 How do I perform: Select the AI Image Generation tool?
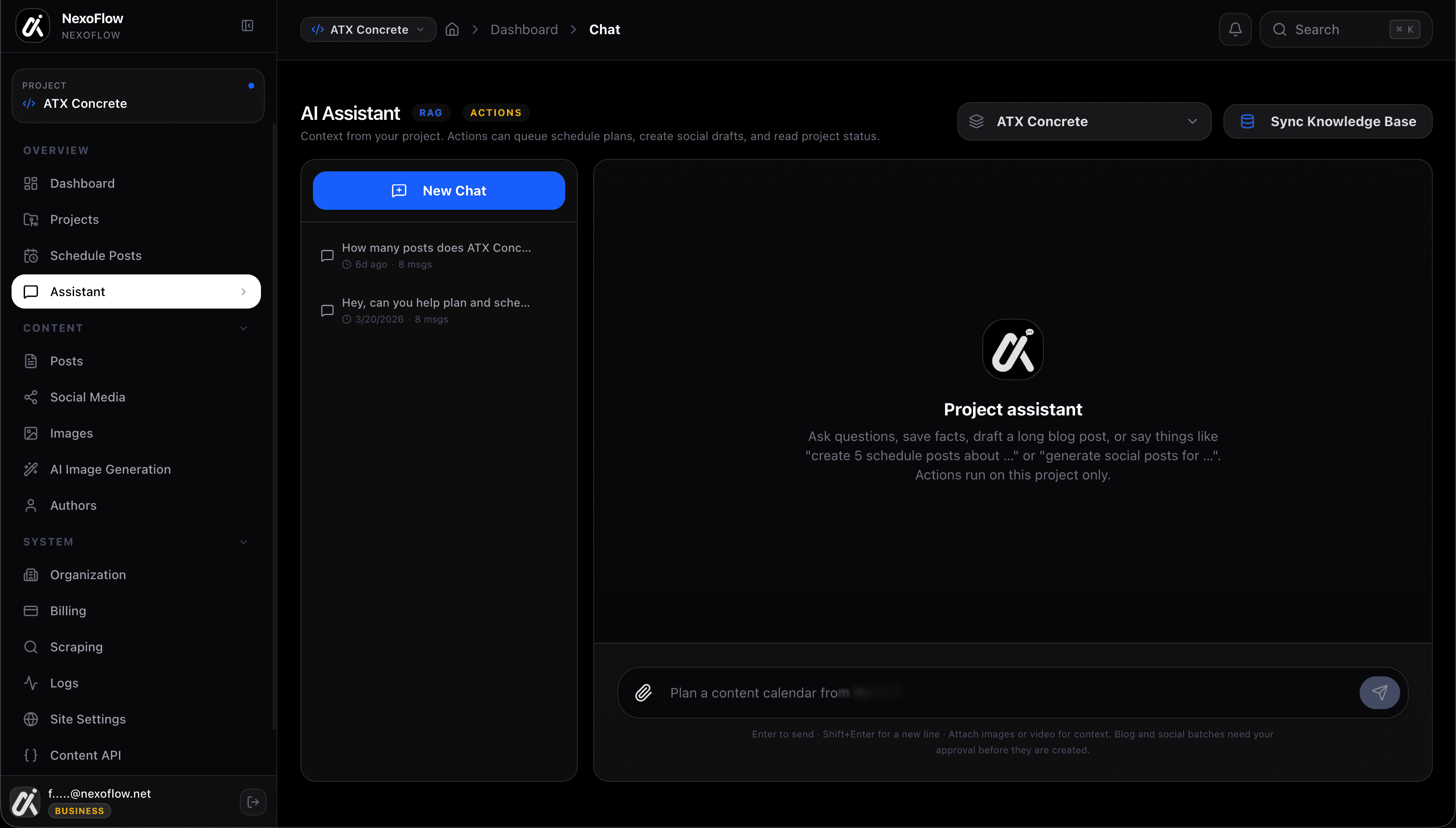click(110, 469)
